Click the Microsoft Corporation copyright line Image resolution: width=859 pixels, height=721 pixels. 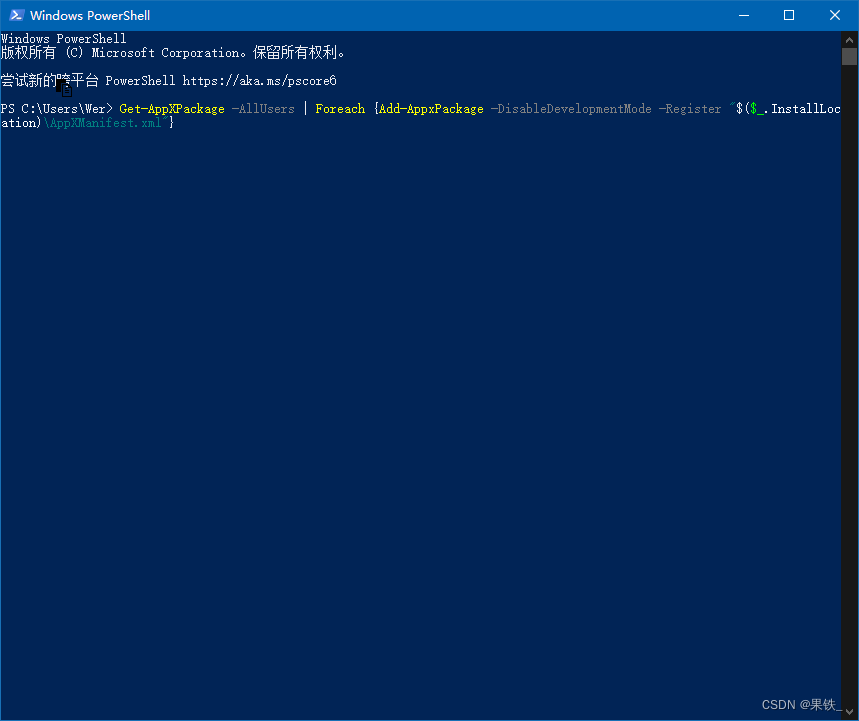173,53
